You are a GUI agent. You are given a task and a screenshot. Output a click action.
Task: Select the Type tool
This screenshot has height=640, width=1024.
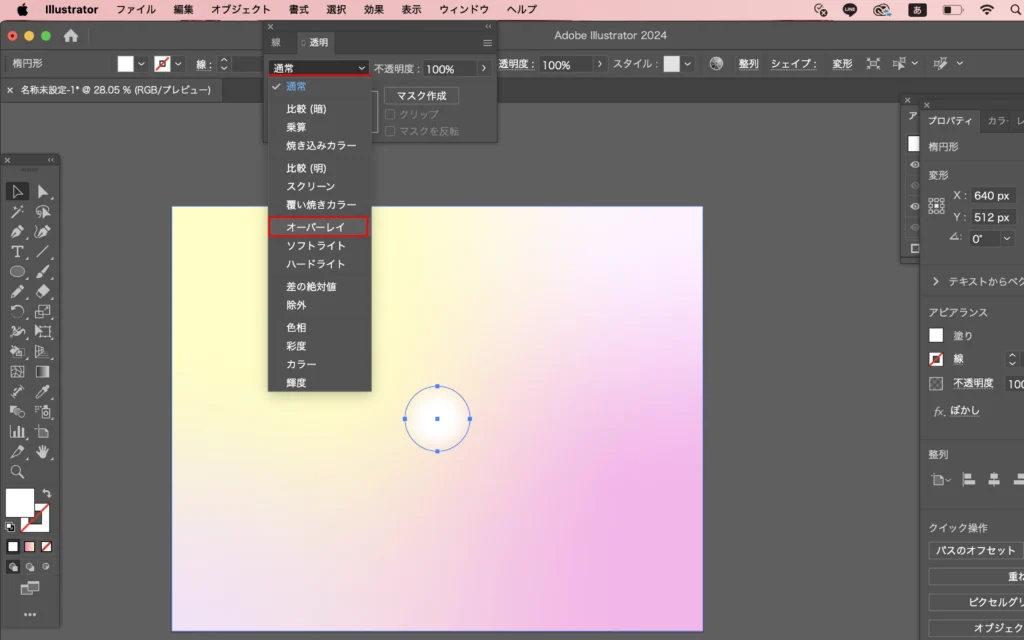18,252
